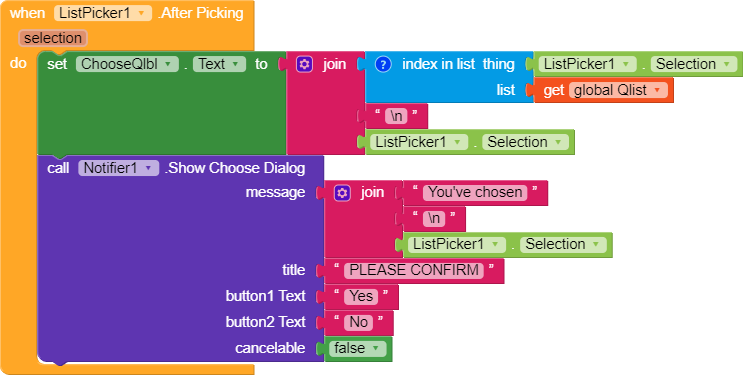Open Notifier1 component dropdown
743x375 pixels.
click(x=118, y=168)
